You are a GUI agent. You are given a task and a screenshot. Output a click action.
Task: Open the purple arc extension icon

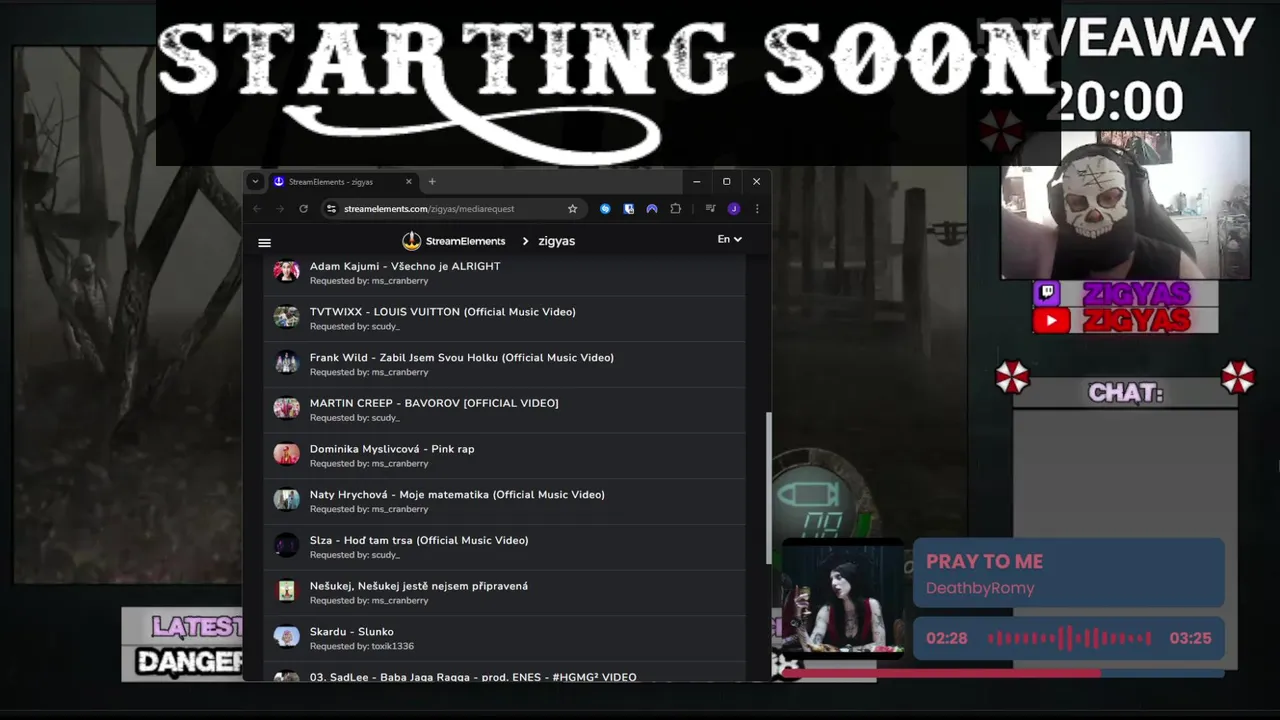coord(652,209)
